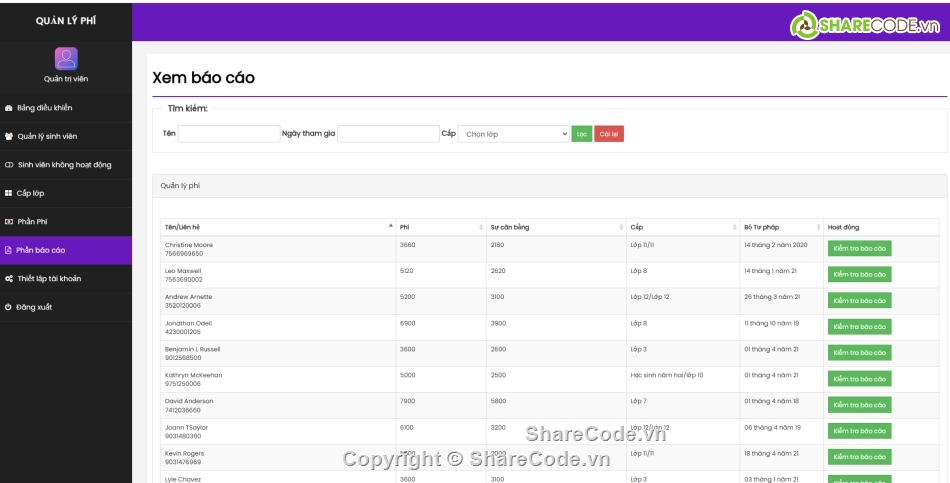The height and width of the screenshot is (483, 950).
Task: Select Phần báo cáo menu item
Action: click(x=65, y=250)
